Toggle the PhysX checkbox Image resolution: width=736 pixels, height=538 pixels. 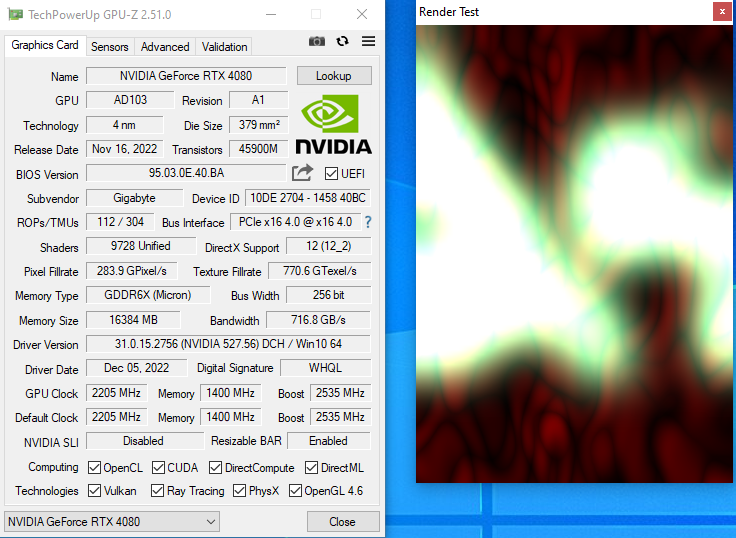click(x=239, y=491)
